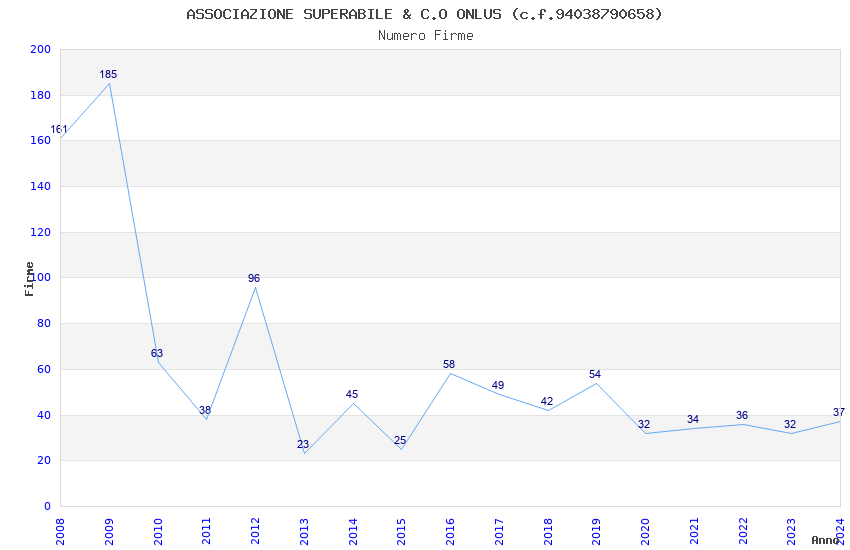Viewport: 850px width, 550px height.
Task: Click the y-axis value 60
Action: click(44, 370)
